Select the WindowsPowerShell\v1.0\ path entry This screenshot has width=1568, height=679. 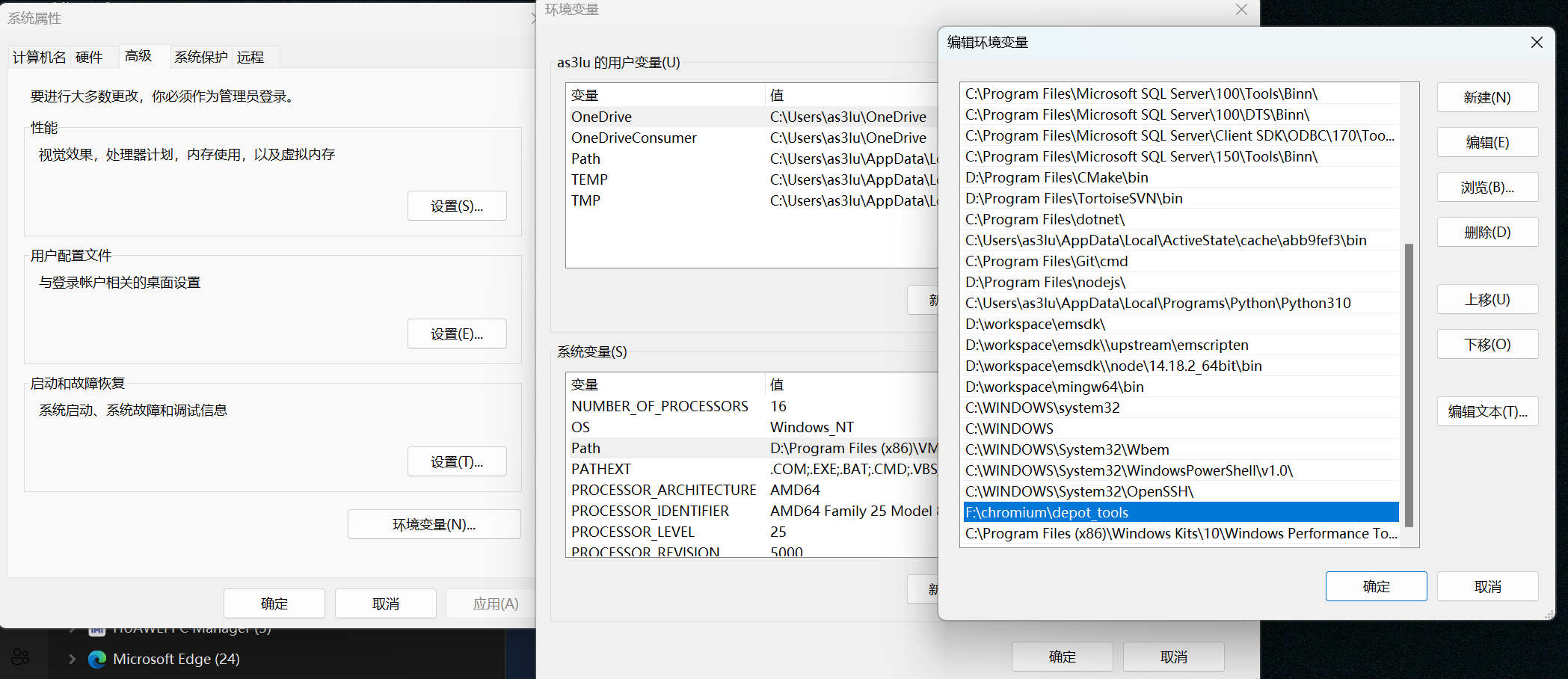click(1181, 470)
